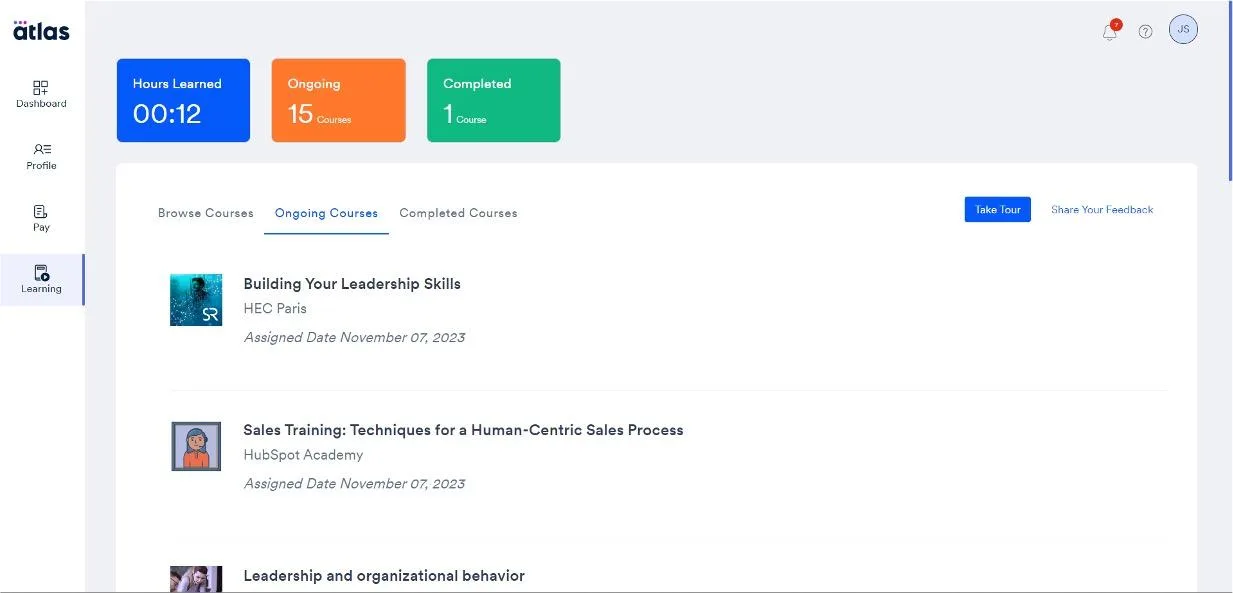
Task: Select the Ongoing Courses tab
Action: [x=326, y=213]
